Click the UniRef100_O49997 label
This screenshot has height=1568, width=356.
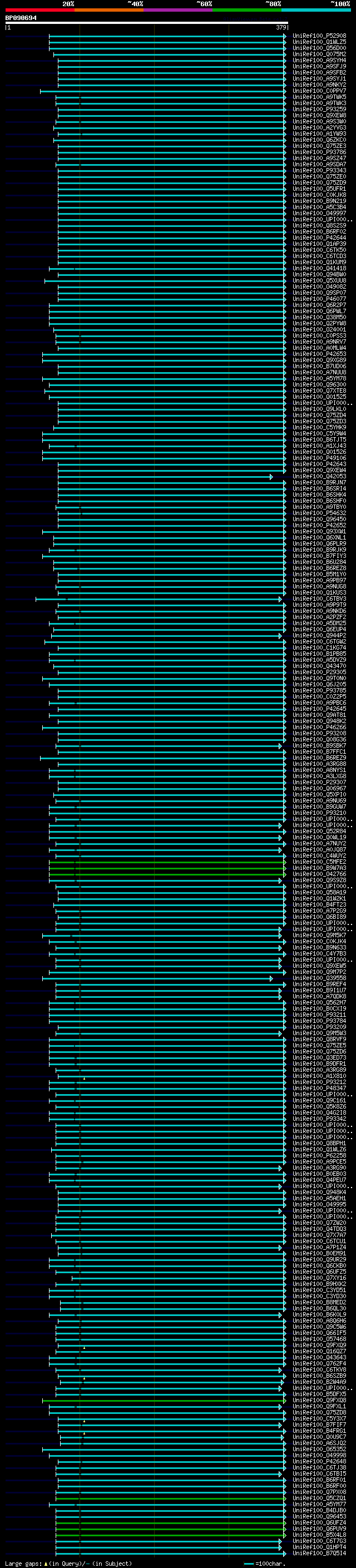click(x=319, y=213)
